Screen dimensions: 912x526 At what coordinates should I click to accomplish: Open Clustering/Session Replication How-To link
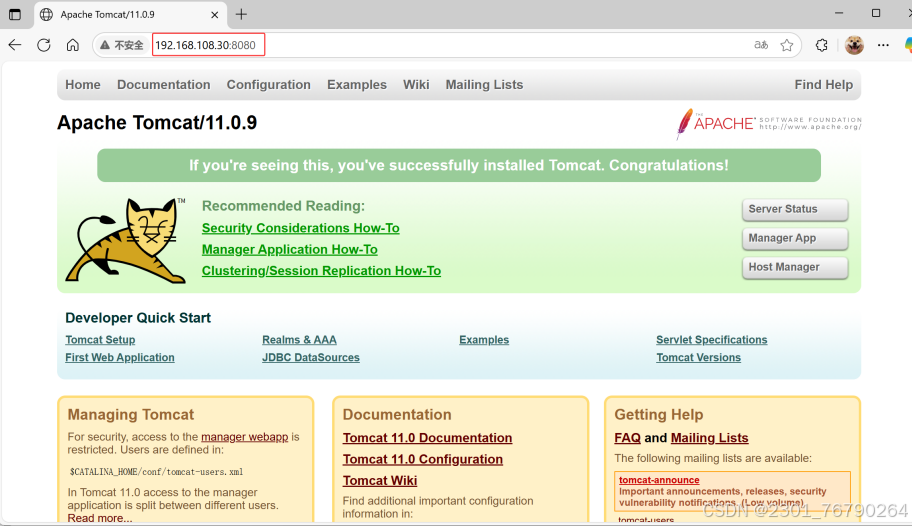pyautogui.click(x=321, y=271)
